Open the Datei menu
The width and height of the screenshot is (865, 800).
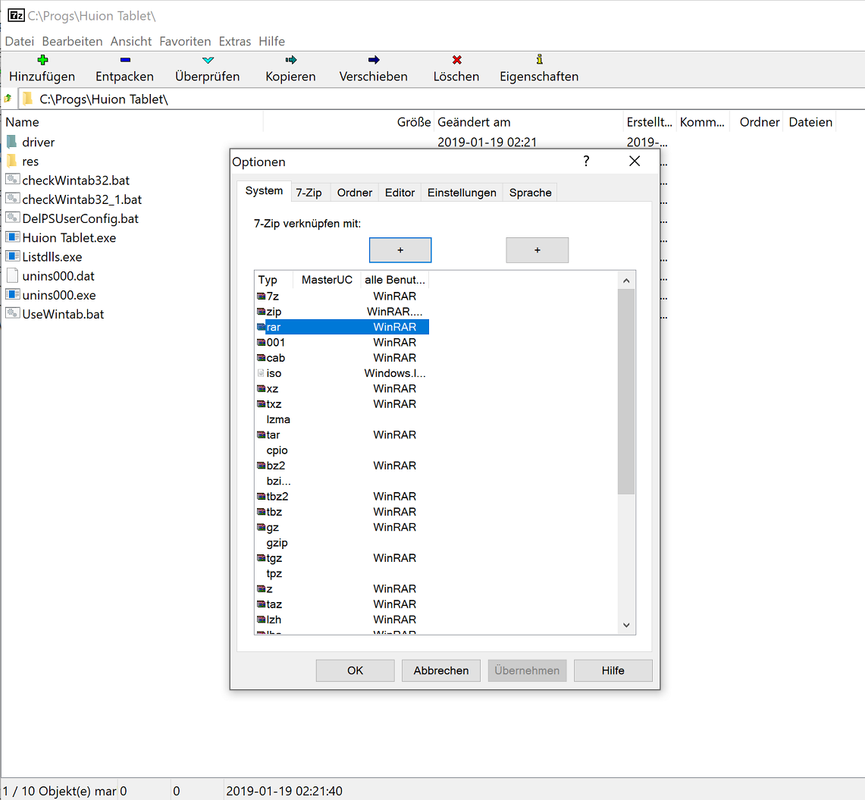[x=20, y=41]
